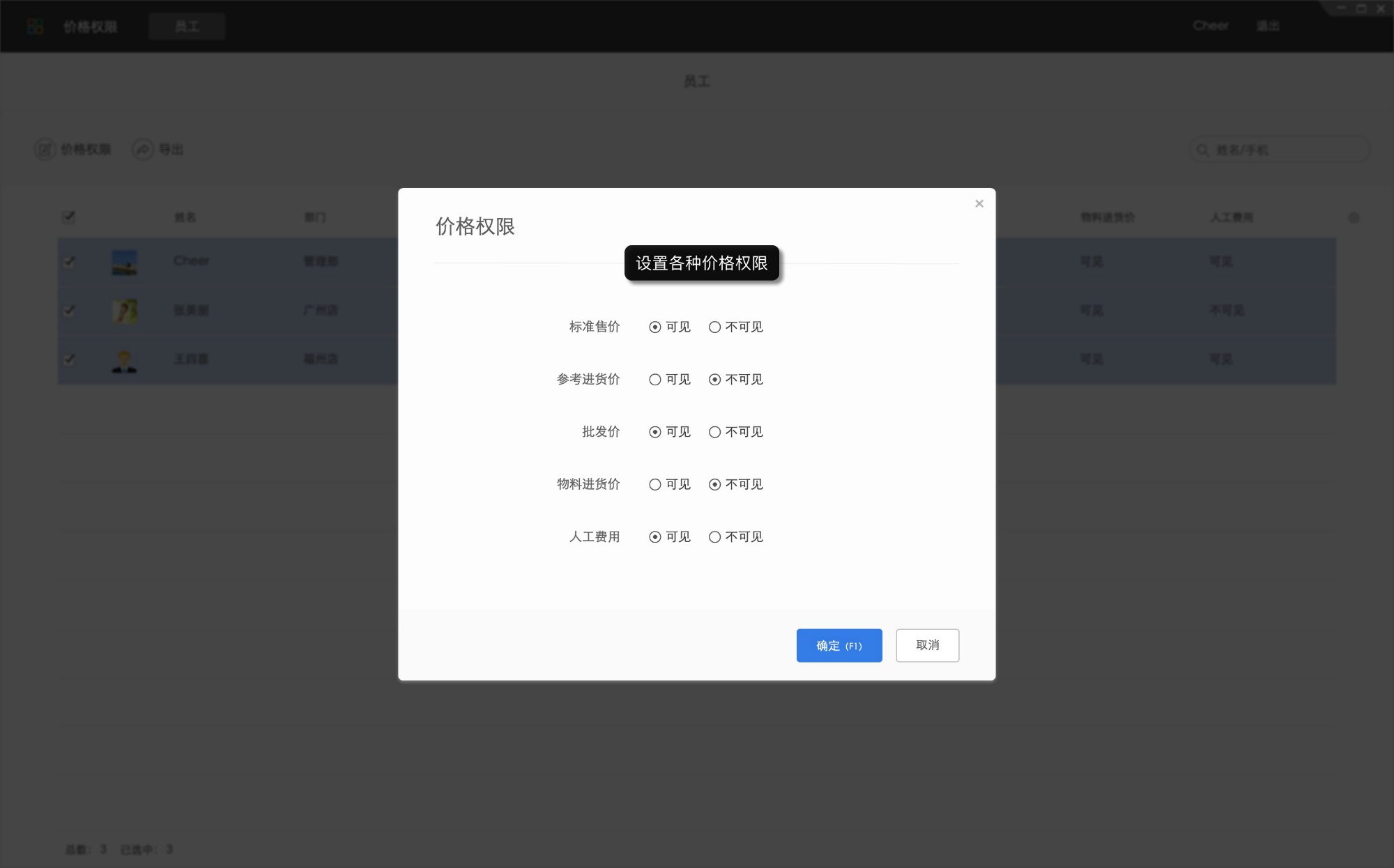1394x868 pixels.
Task: Select 可见 for 参考进货价
Action: click(x=654, y=380)
